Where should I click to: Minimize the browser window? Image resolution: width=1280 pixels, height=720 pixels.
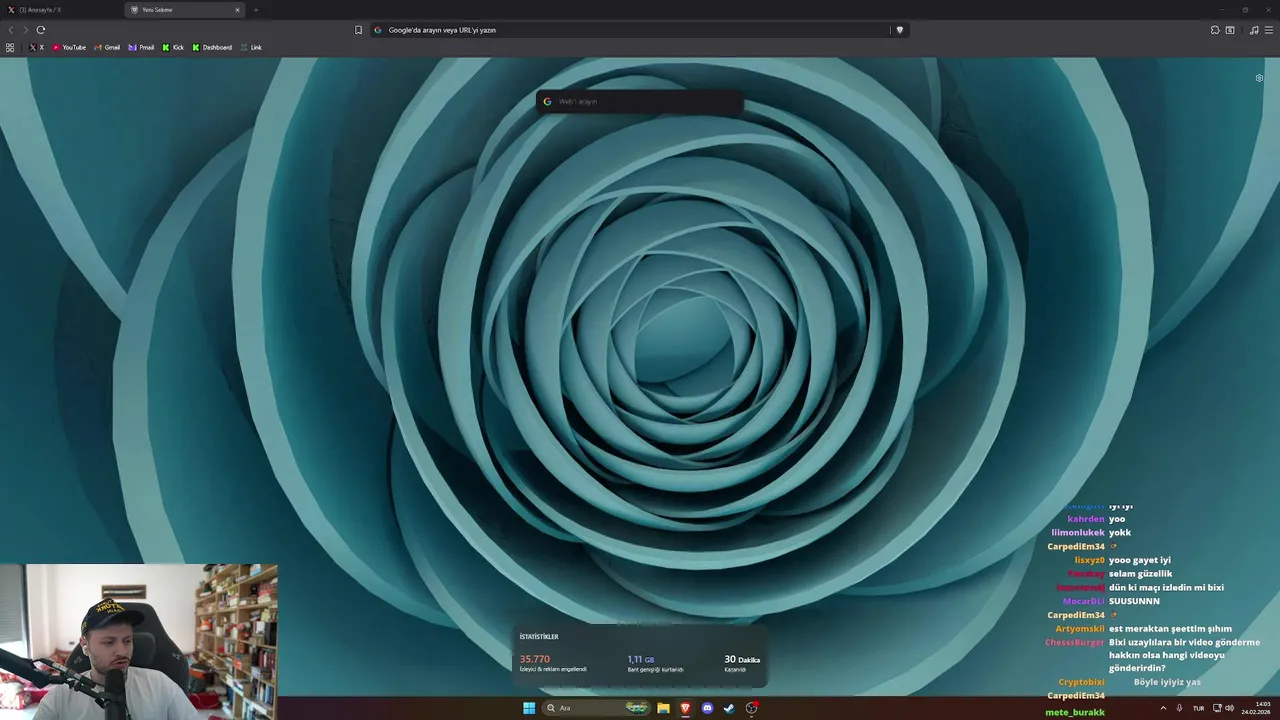(1220, 10)
